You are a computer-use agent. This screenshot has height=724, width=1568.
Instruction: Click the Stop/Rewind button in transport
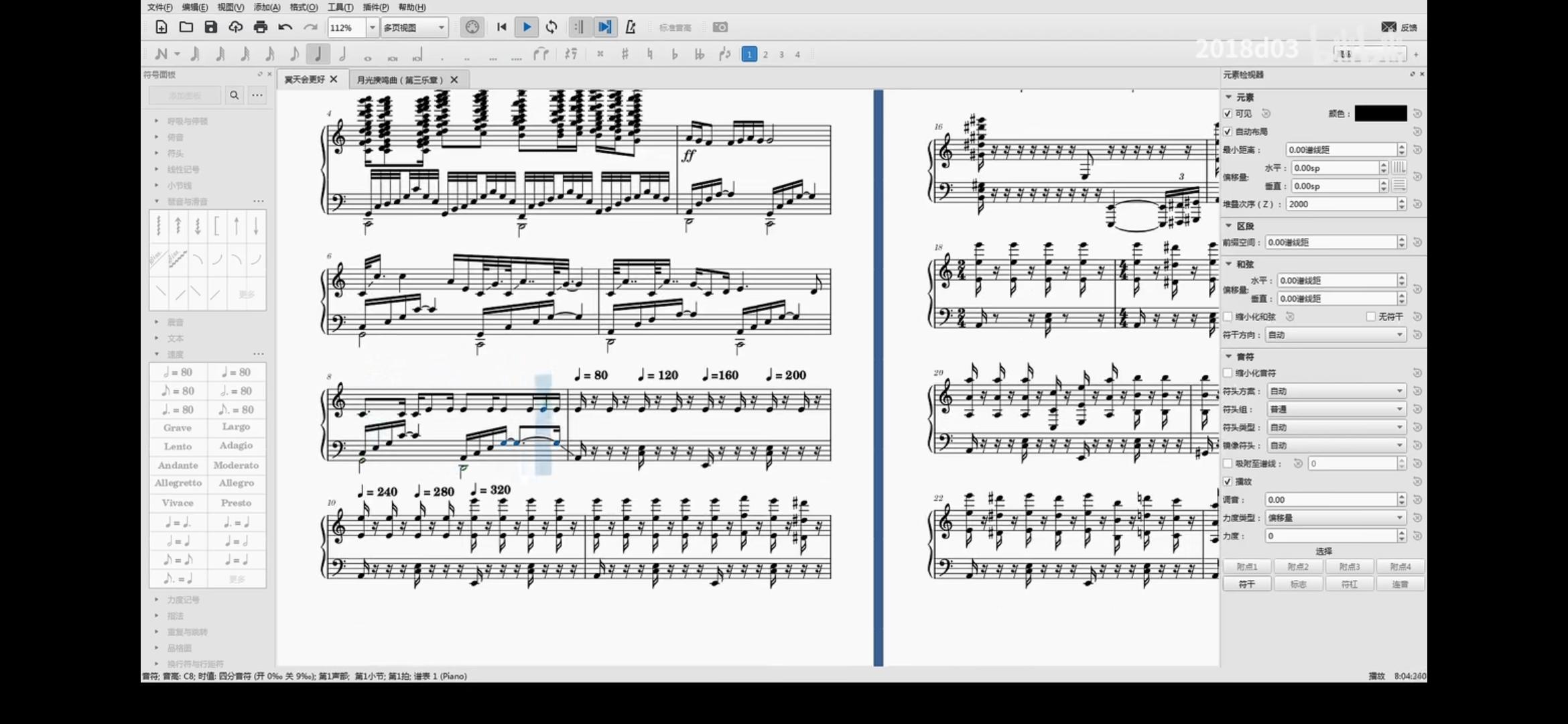pyautogui.click(x=501, y=27)
